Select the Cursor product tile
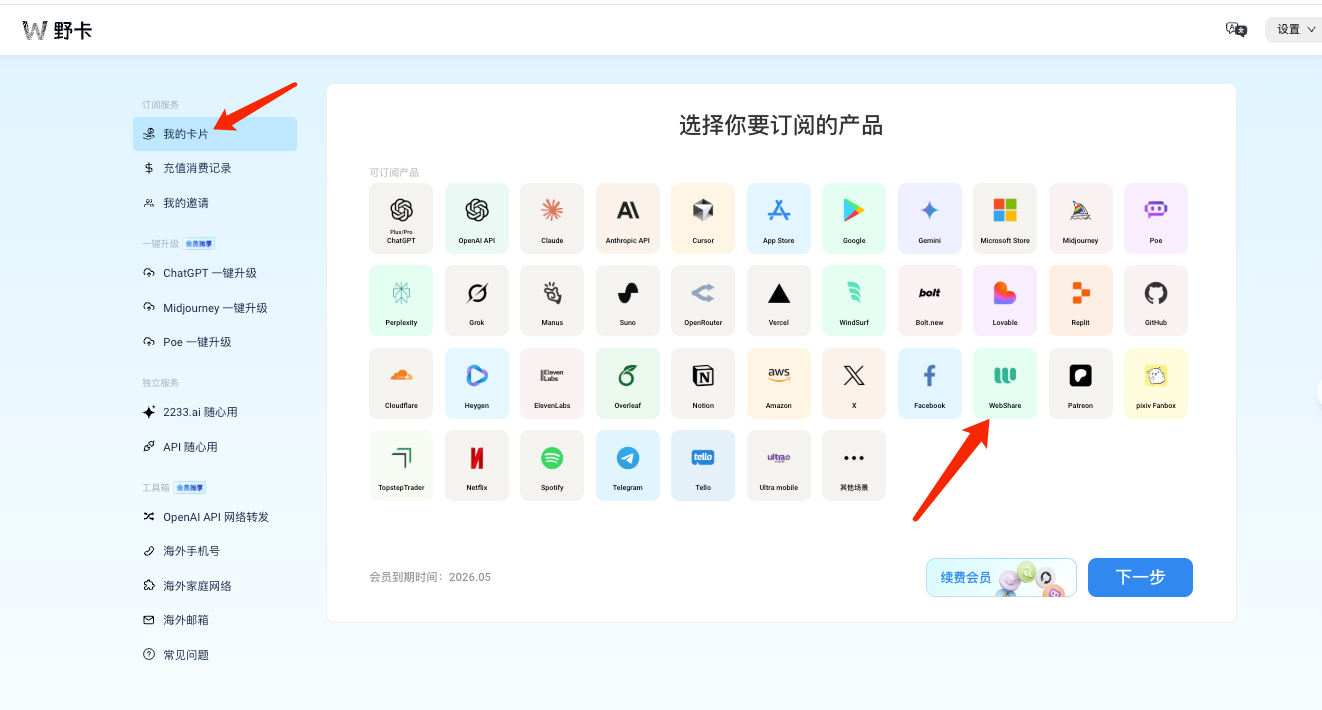The width and height of the screenshot is (1322, 710). [703, 218]
